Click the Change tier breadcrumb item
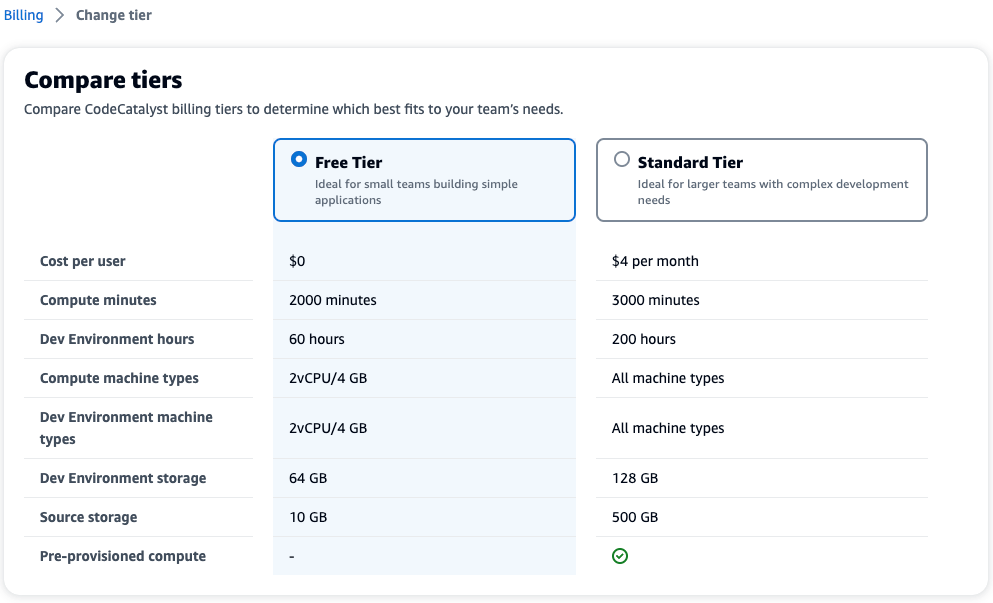 [x=114, y=16]
